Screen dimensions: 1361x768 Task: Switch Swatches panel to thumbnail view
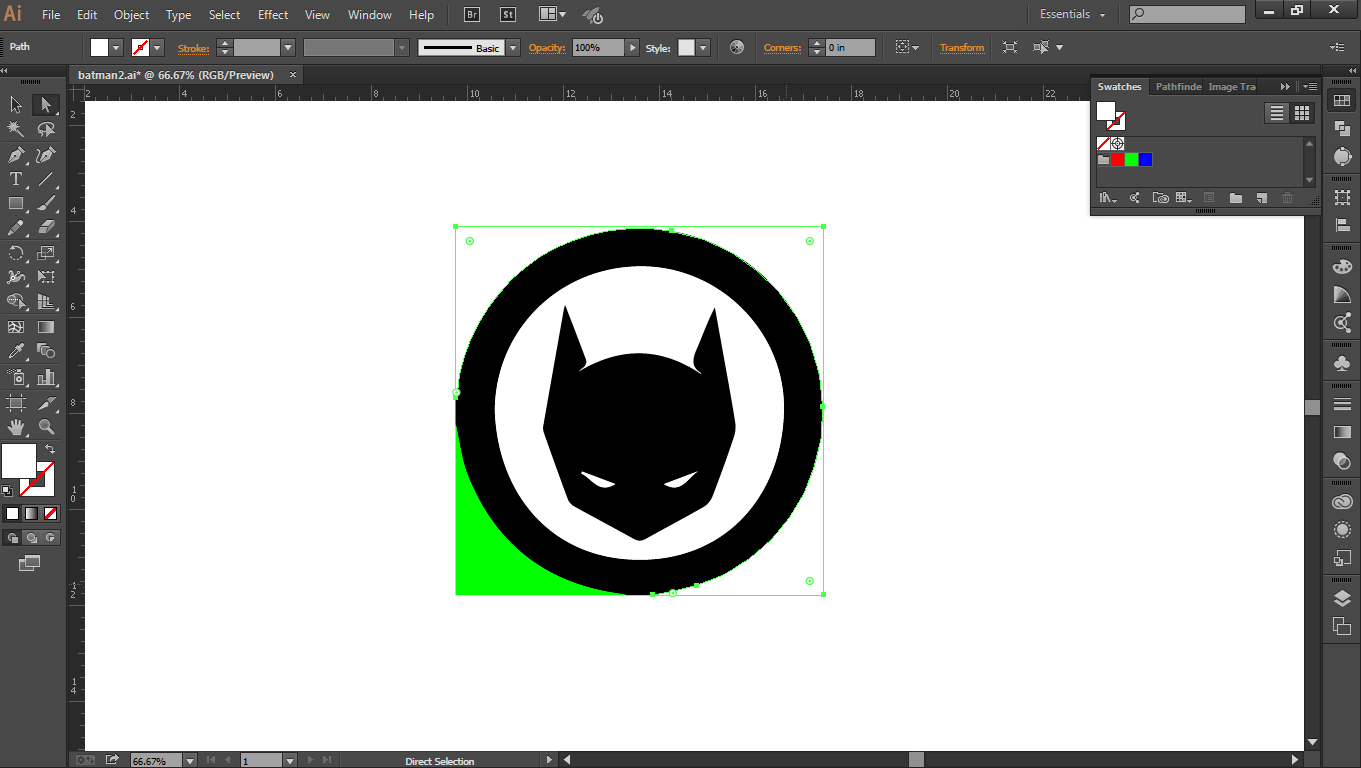point(1302,112)
